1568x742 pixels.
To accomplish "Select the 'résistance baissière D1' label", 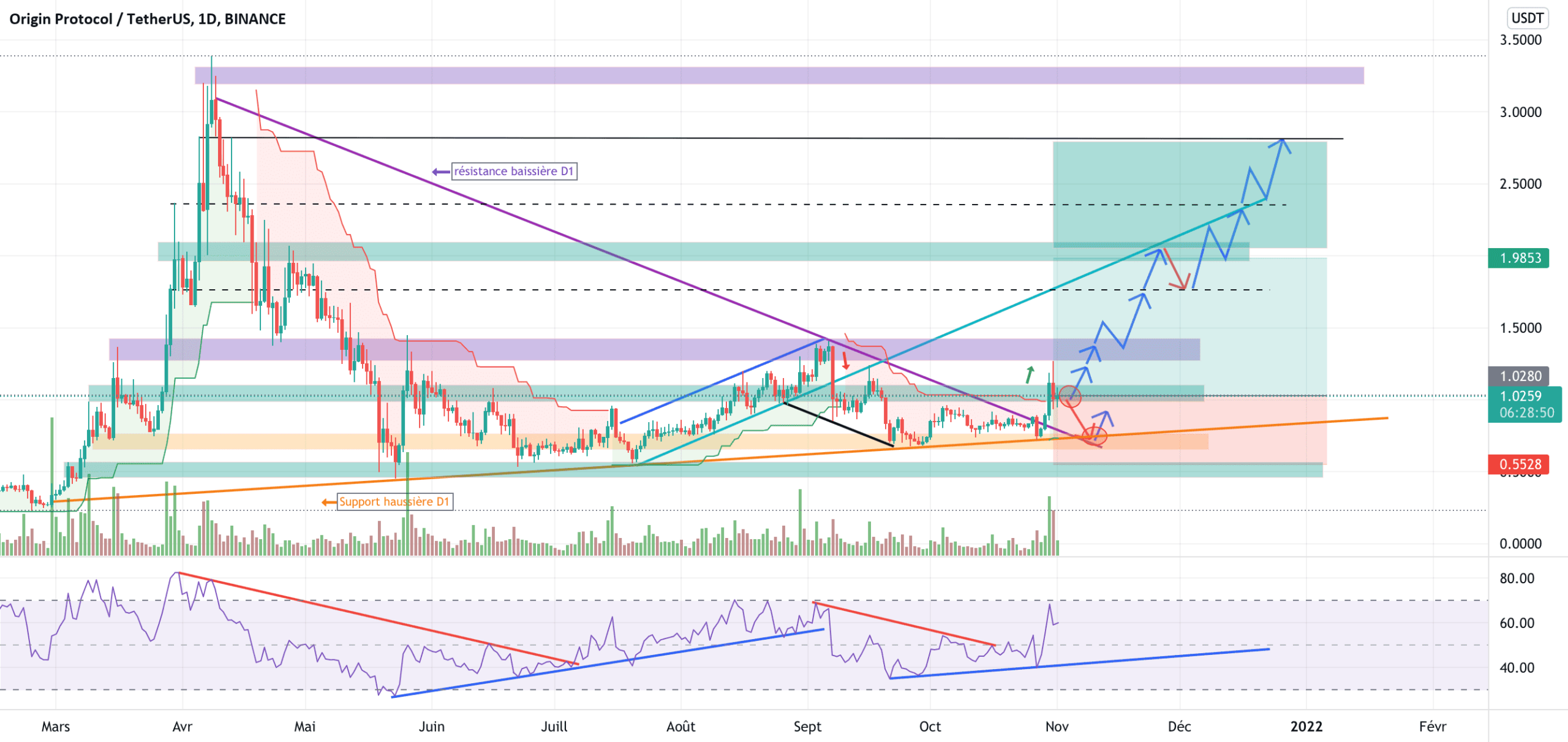I will pos(514,171).
